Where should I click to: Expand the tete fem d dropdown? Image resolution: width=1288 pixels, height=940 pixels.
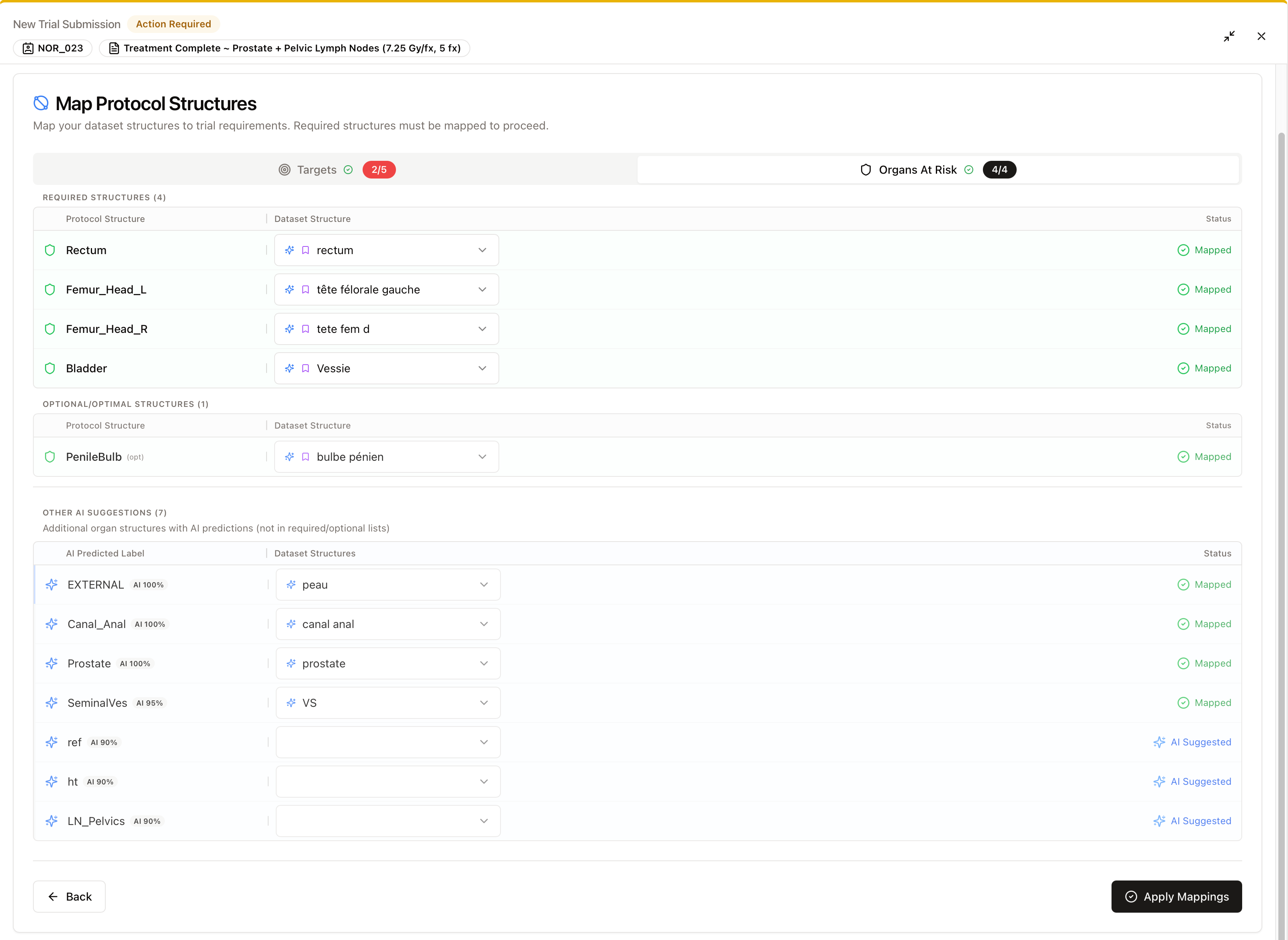click(x=386, y=329)
